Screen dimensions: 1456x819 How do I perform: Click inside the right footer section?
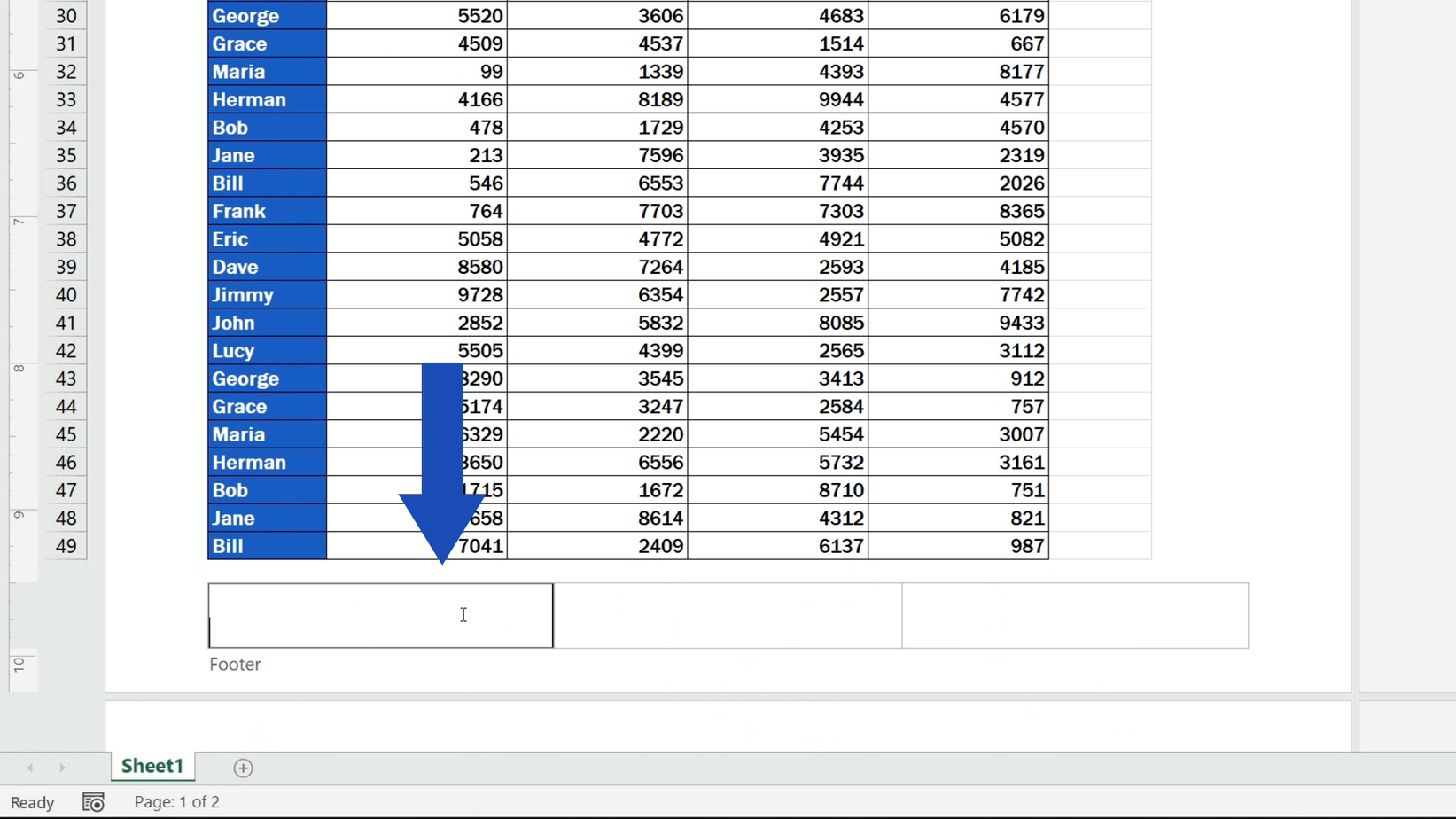(x=1074, y=615)
